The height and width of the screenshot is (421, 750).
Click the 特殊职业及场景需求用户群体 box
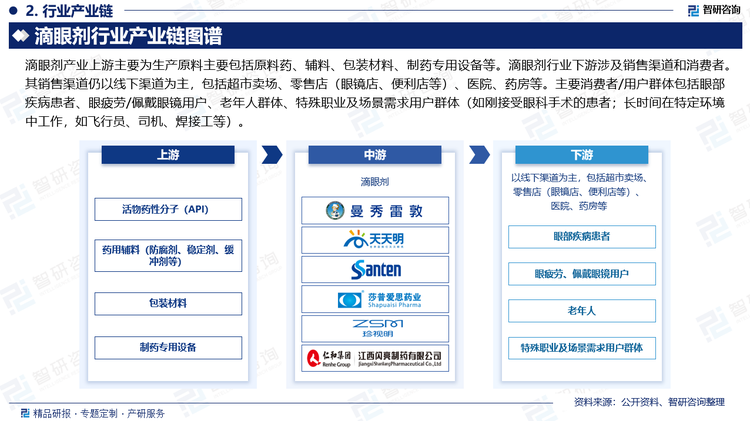pos(582,348)
